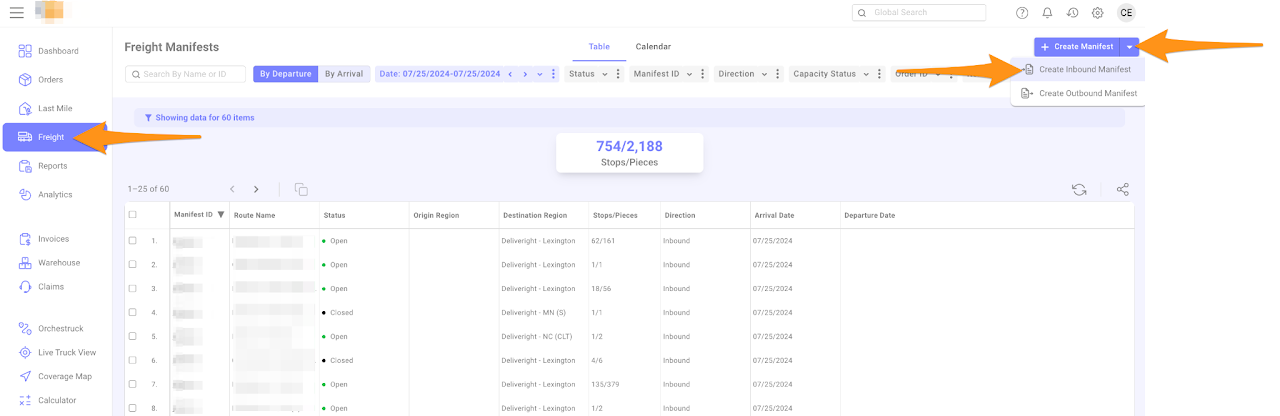Click the Create Manifest button
The width and height of the screenshot is (1280, 416).
pos(1077,47)
